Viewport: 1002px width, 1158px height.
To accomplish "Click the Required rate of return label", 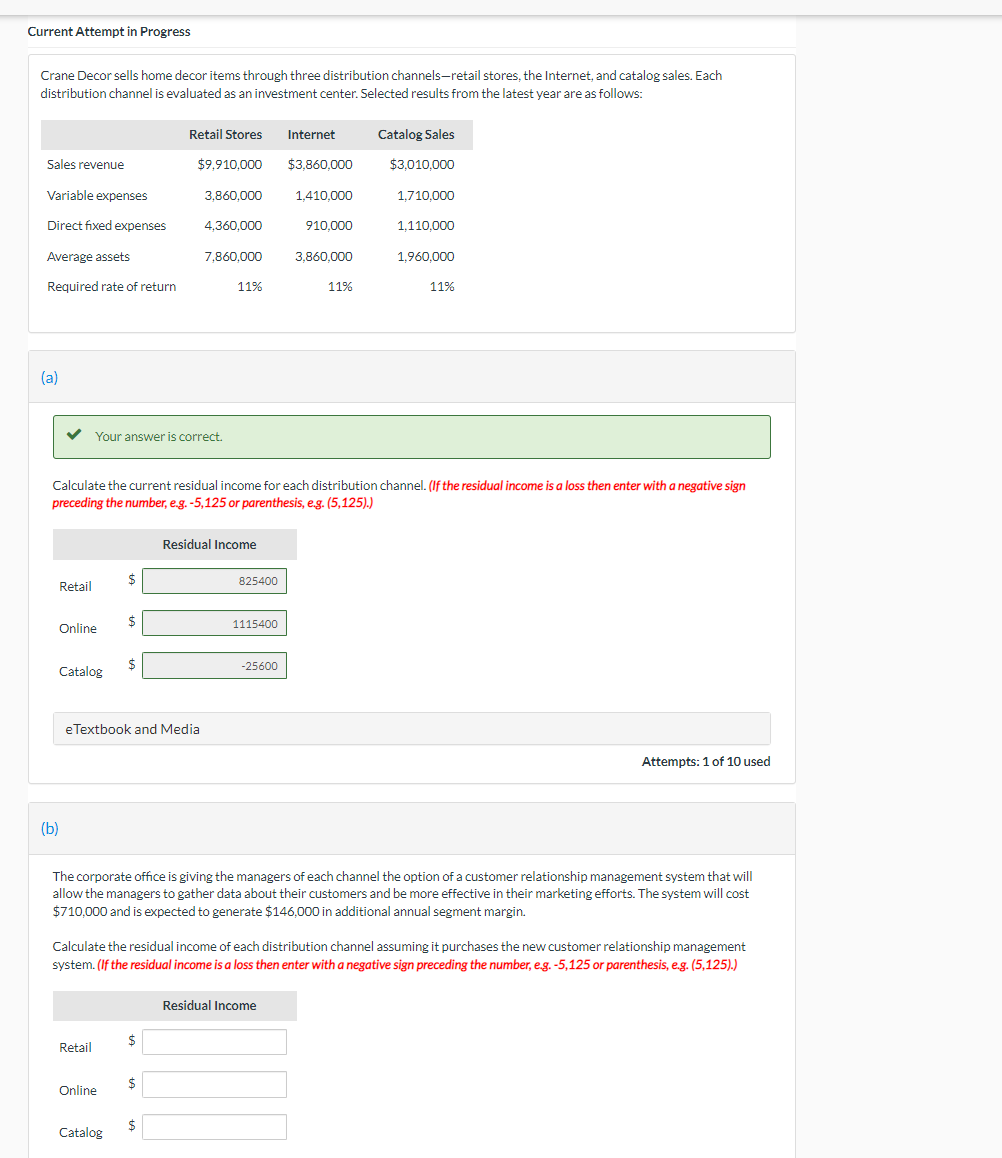I will coord(111,287).
